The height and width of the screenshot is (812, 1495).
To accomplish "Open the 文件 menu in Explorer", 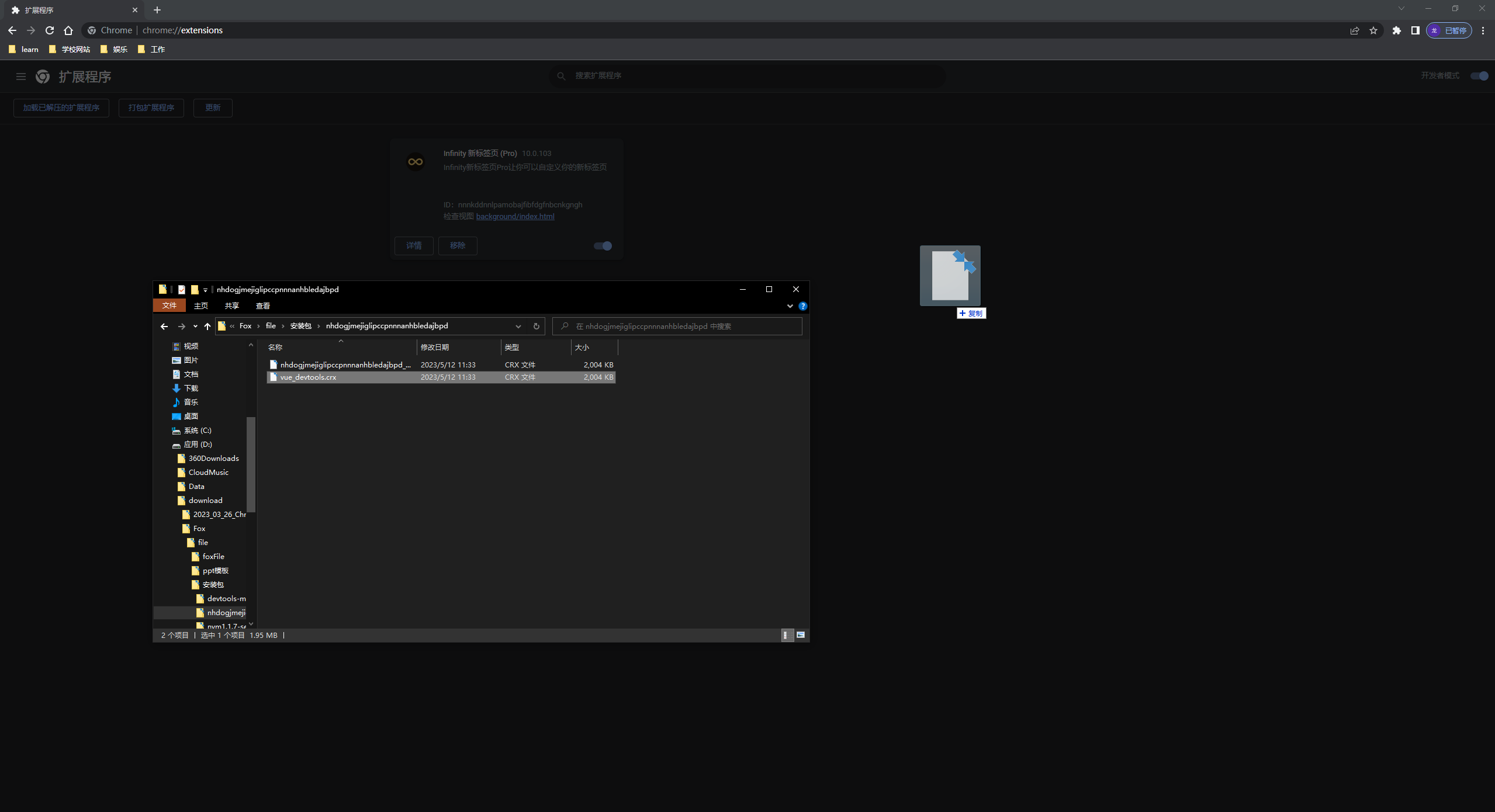I will (x=169, y=306).
